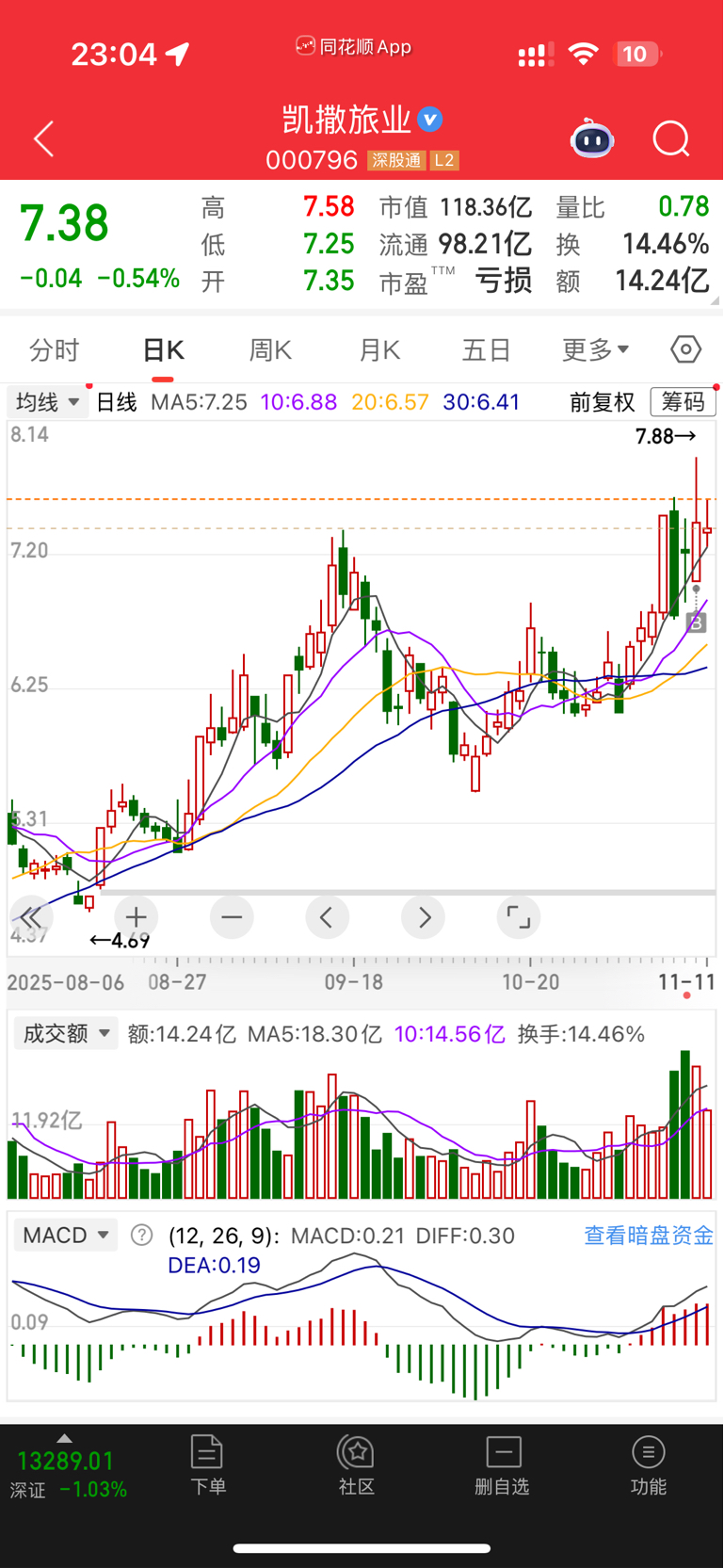Tap the 深股通 badge
Viewport: 724px width, 1568px height.
click(x=396, y=160)
